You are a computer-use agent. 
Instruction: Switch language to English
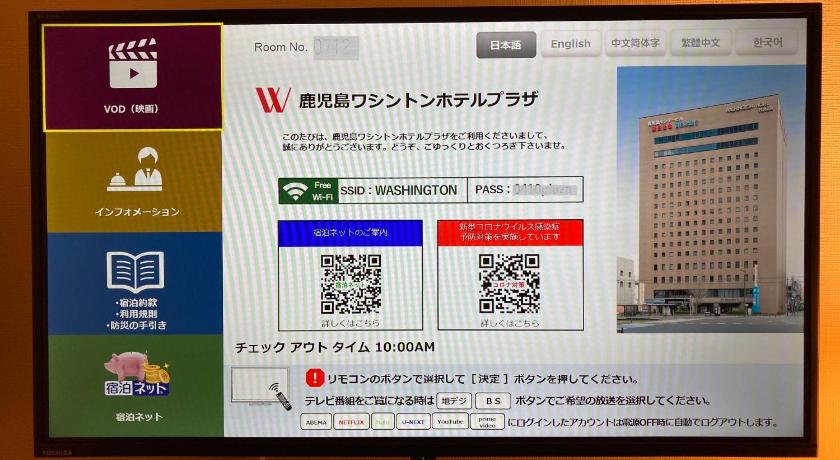pos(571,44)
